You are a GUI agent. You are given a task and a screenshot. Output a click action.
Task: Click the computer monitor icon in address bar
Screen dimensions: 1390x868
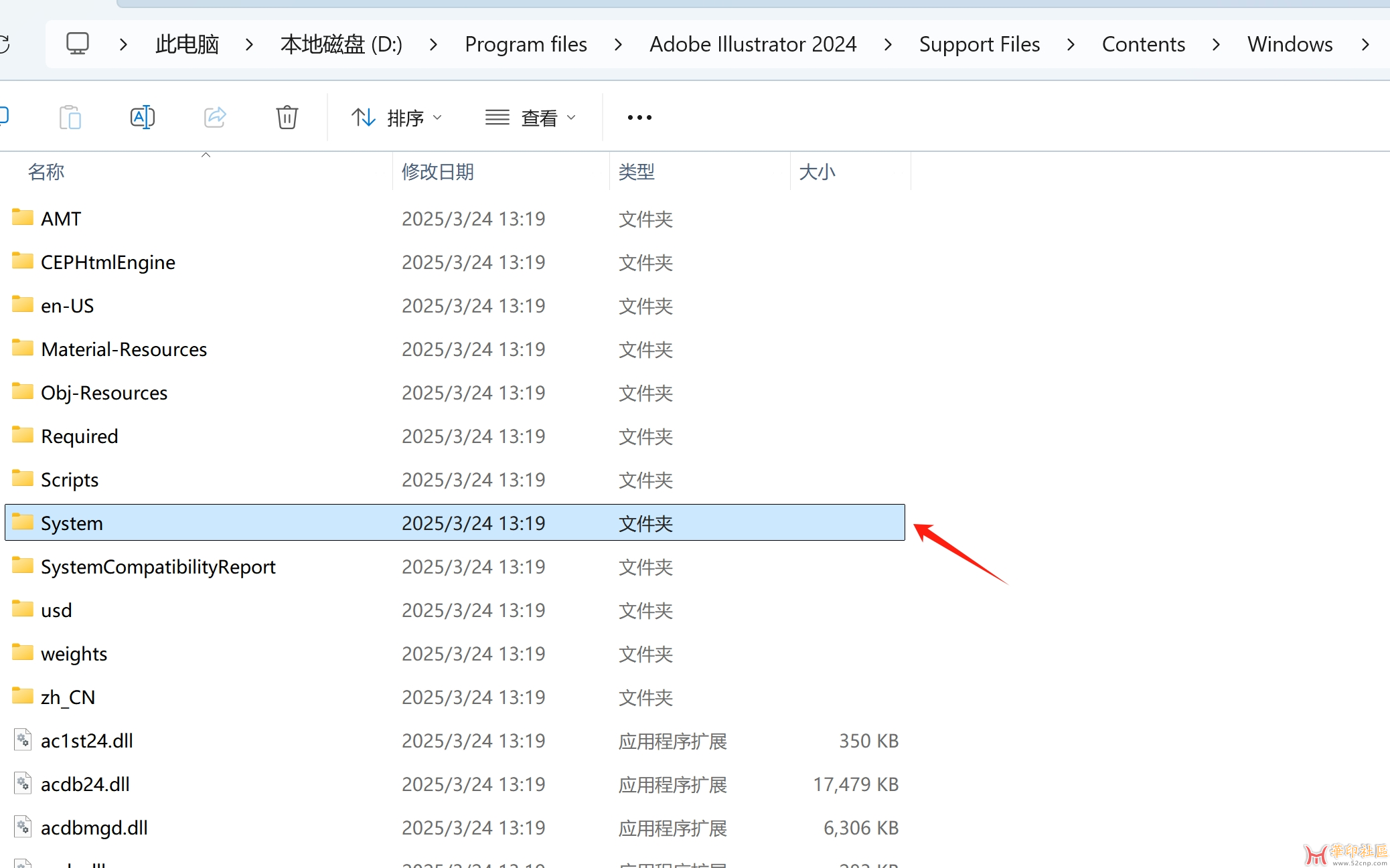coord(78,44)
